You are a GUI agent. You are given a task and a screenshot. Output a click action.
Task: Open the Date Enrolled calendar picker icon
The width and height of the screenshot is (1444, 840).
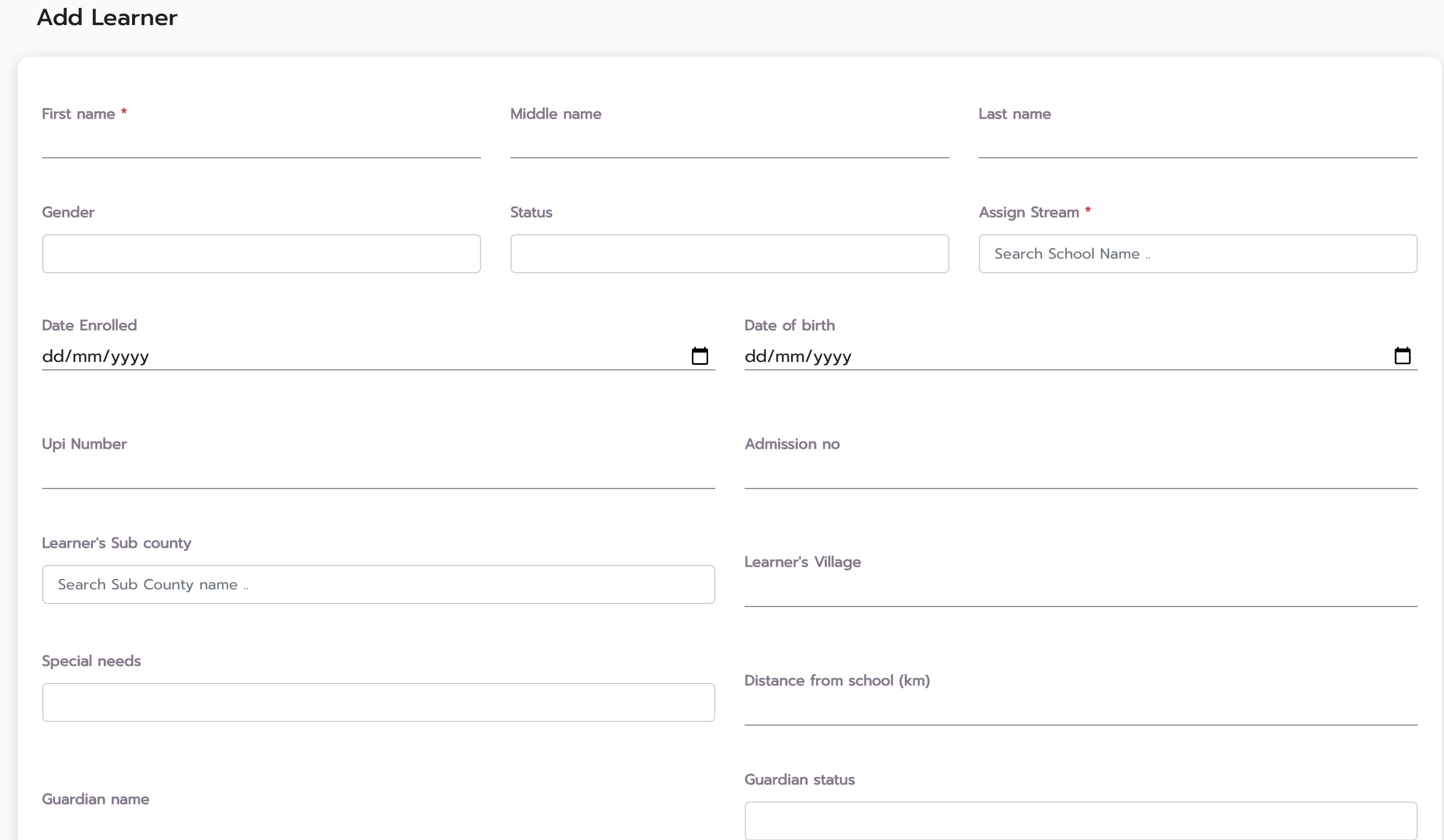(x=699, y=356)
